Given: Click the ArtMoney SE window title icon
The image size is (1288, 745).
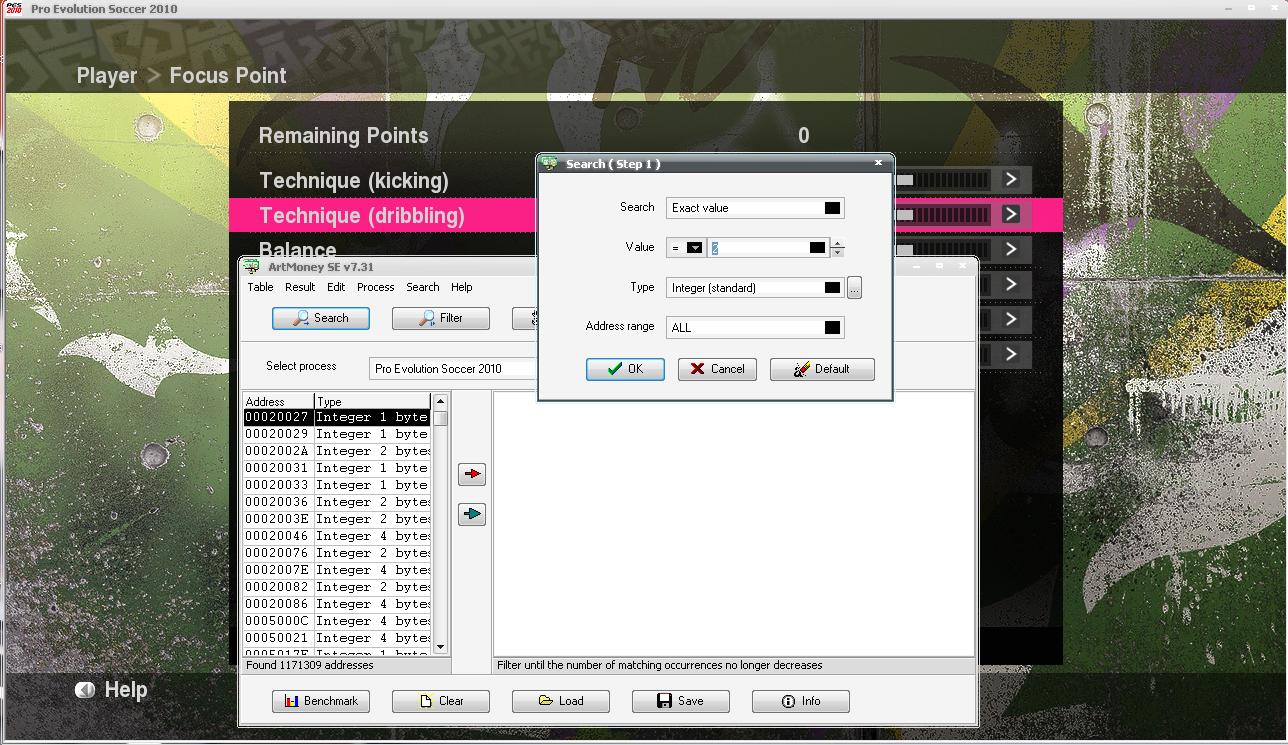Looking at the screenshot, I should click(x=252, y=267).
